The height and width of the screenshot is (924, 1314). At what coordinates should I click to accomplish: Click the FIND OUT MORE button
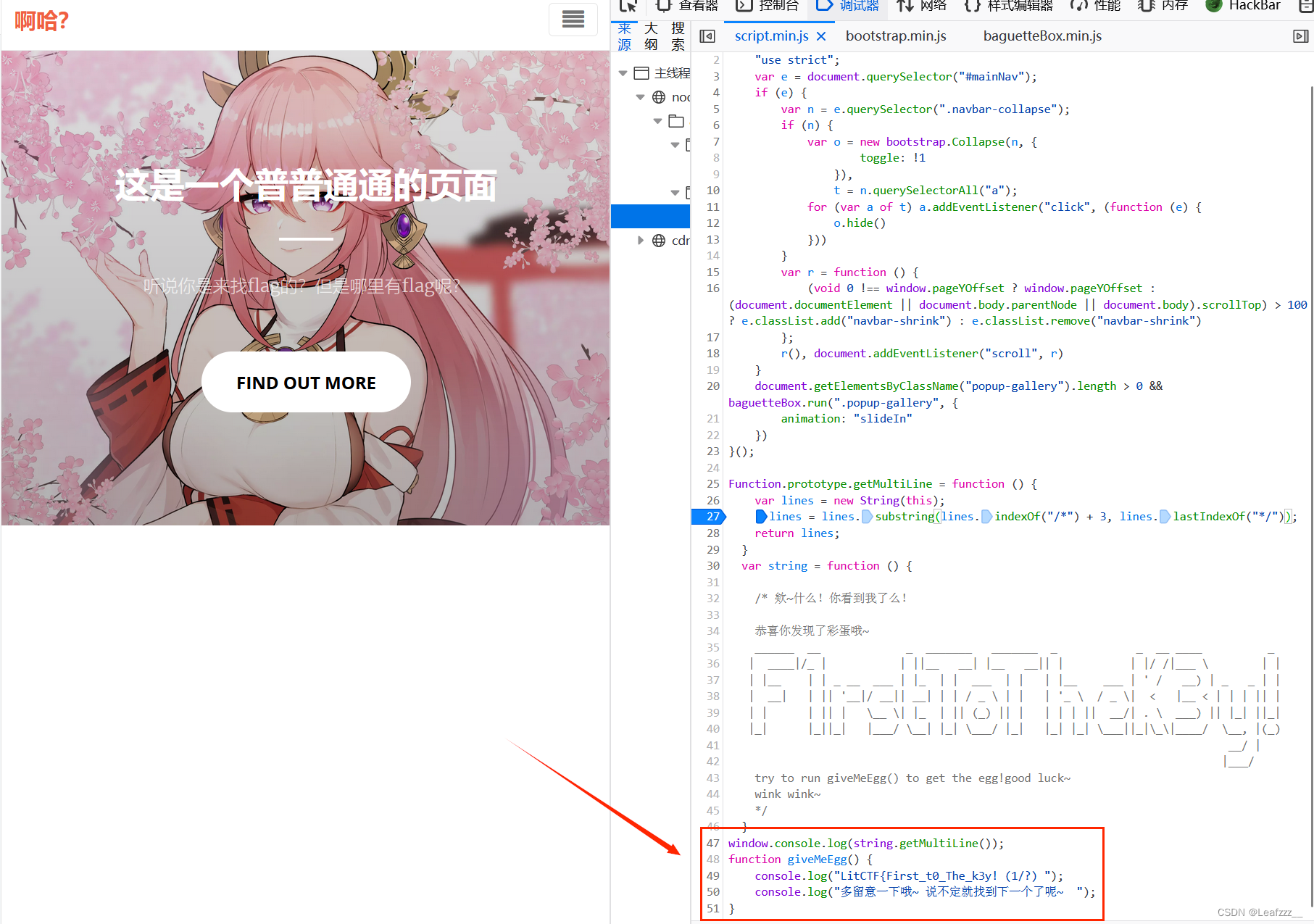point(306,382)
